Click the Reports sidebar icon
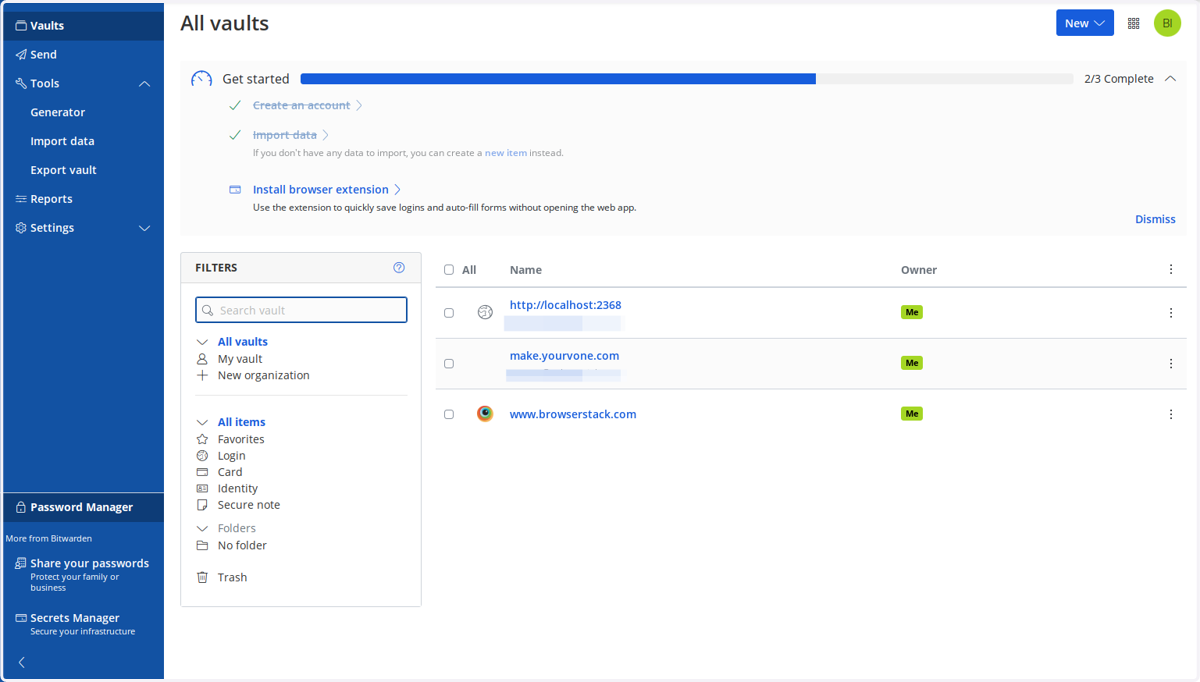This screenshot has width=1200, height=682. point(21,199)
